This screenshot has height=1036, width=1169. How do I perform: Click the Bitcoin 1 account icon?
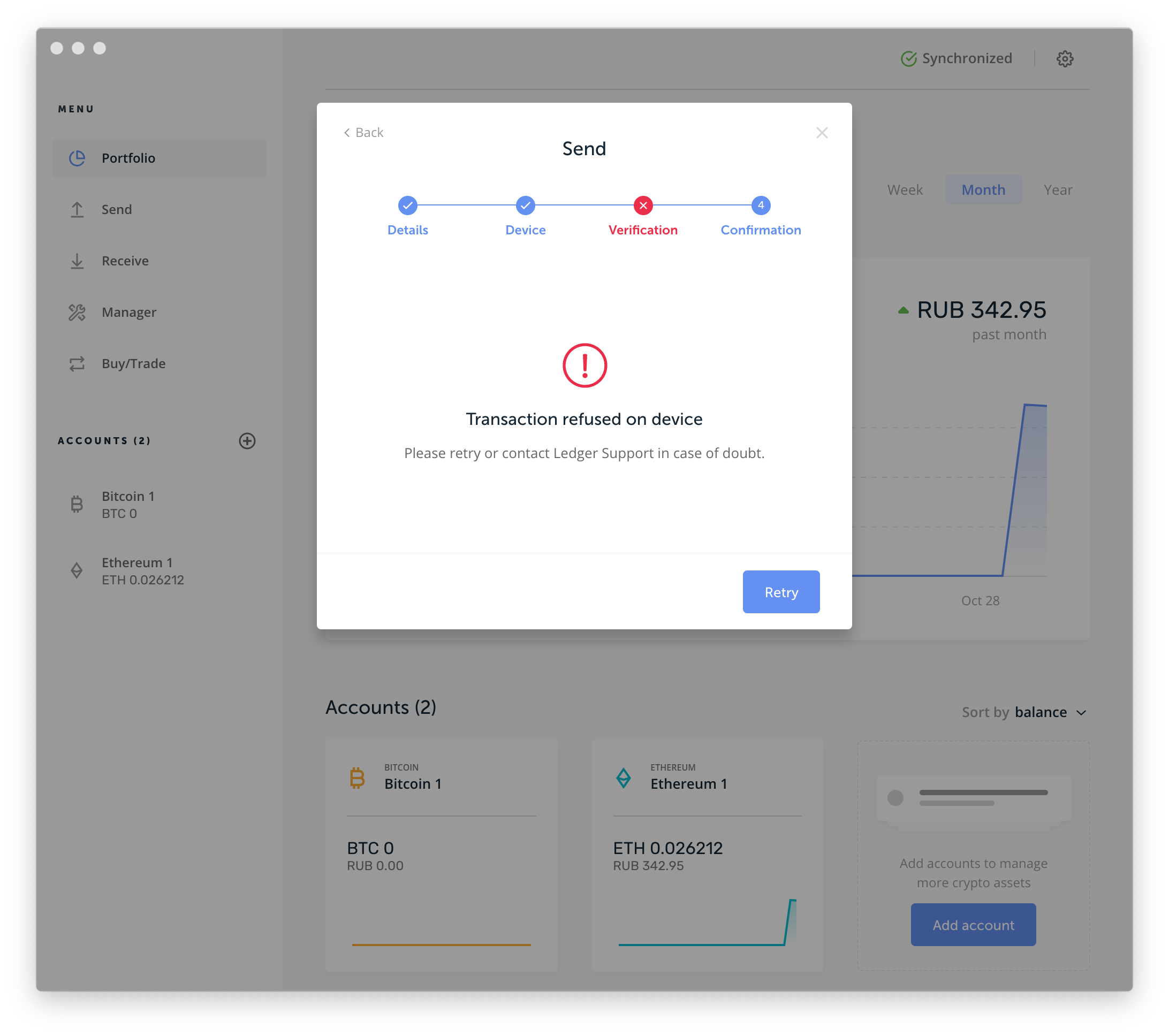79,502
